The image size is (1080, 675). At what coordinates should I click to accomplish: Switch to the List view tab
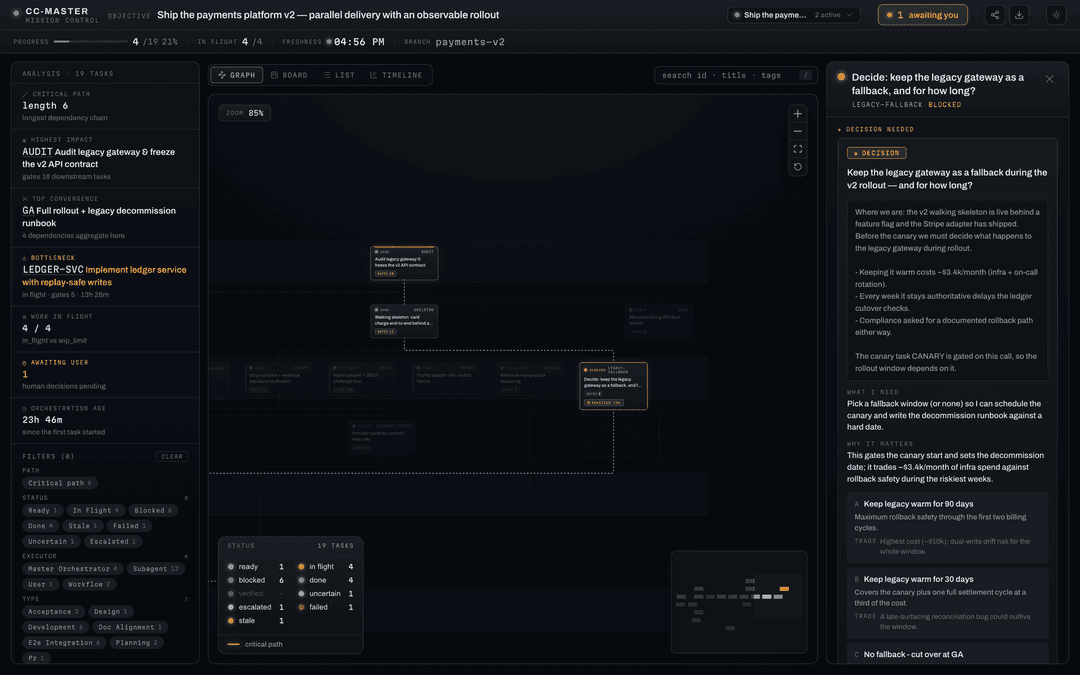click(x=339, y=75)
